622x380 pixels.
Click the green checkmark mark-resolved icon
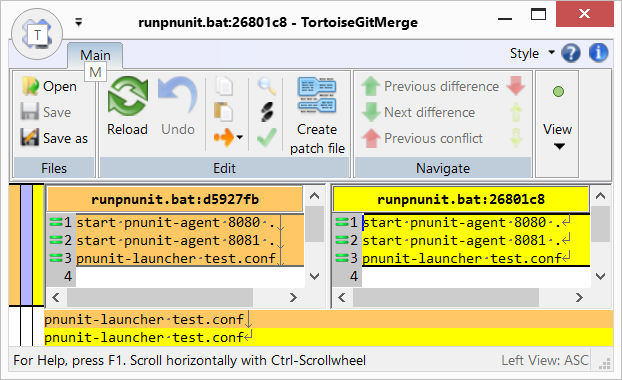click(x=267, y=138)
